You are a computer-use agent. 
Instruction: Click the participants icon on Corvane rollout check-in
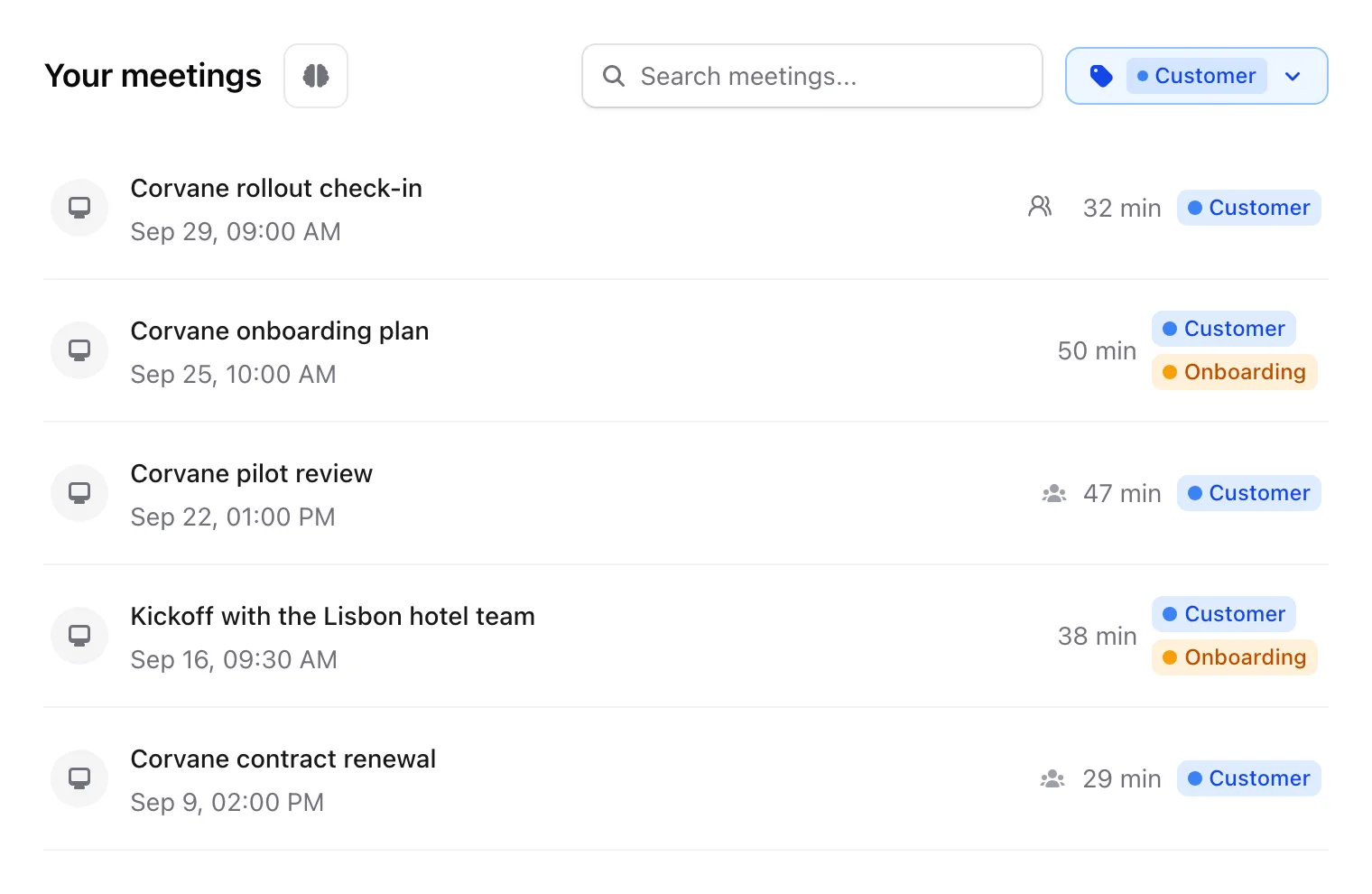pos(1040,207)
